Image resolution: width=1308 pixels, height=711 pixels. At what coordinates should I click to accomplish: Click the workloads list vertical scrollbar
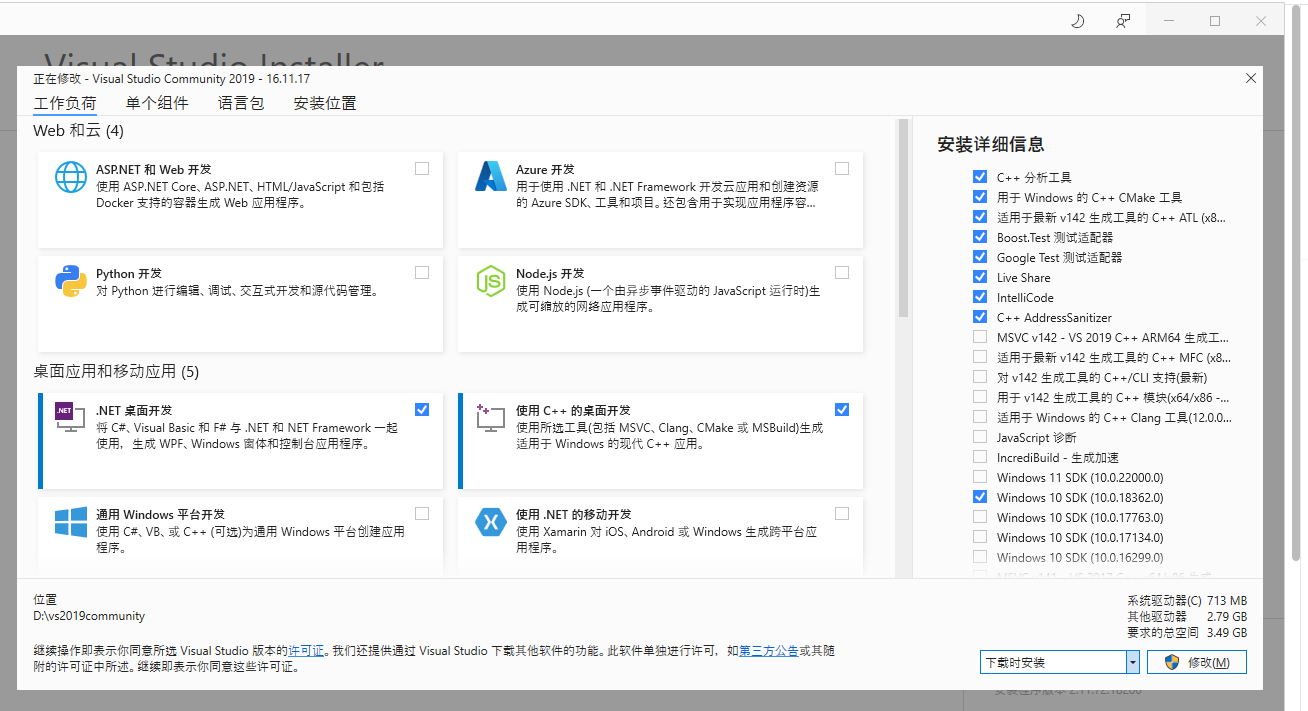pyautogui.click(x=903, y=218)
